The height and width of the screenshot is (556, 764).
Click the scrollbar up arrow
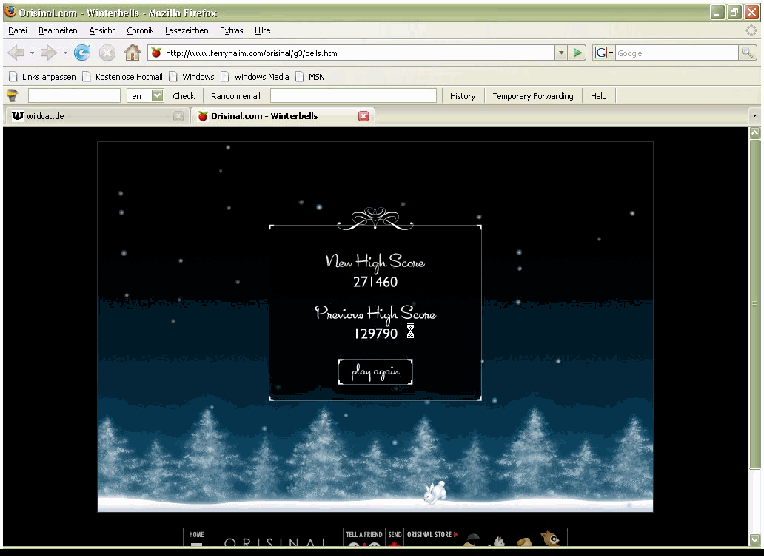coord(755,132)
